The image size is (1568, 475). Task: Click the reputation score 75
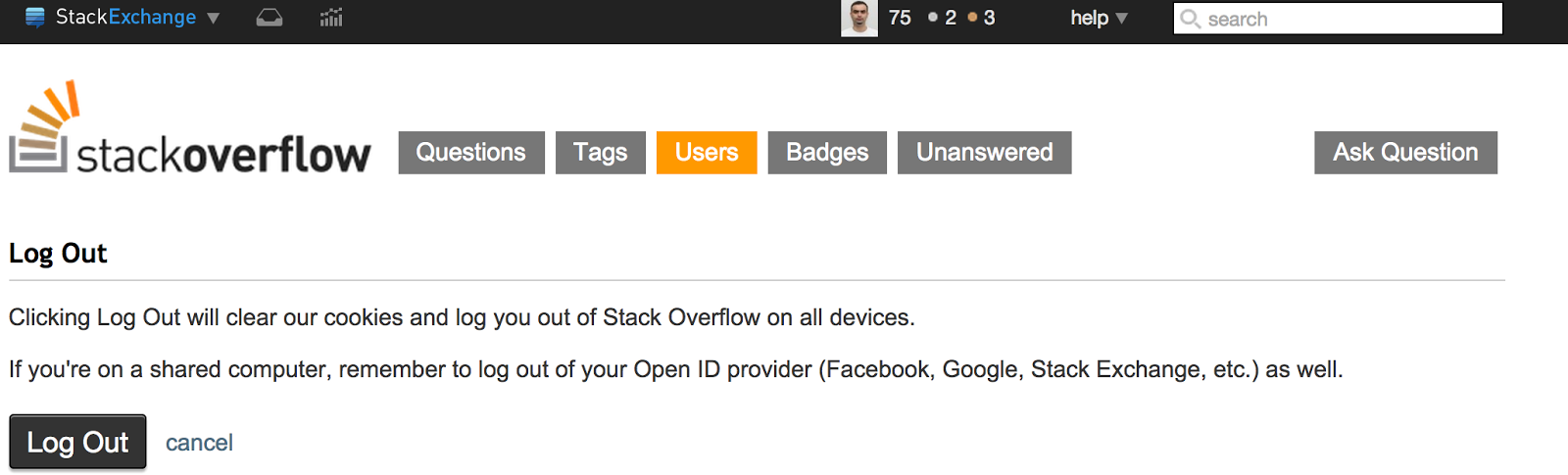point(900,18)
